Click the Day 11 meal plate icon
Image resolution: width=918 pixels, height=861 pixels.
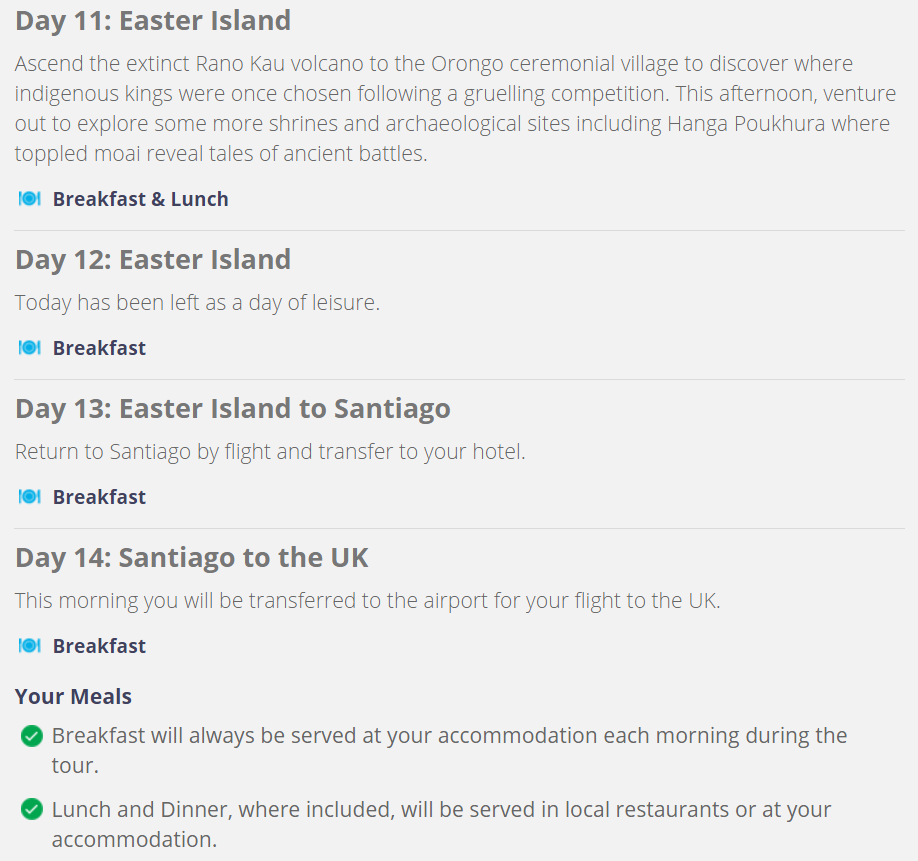[x=29, y=199]
